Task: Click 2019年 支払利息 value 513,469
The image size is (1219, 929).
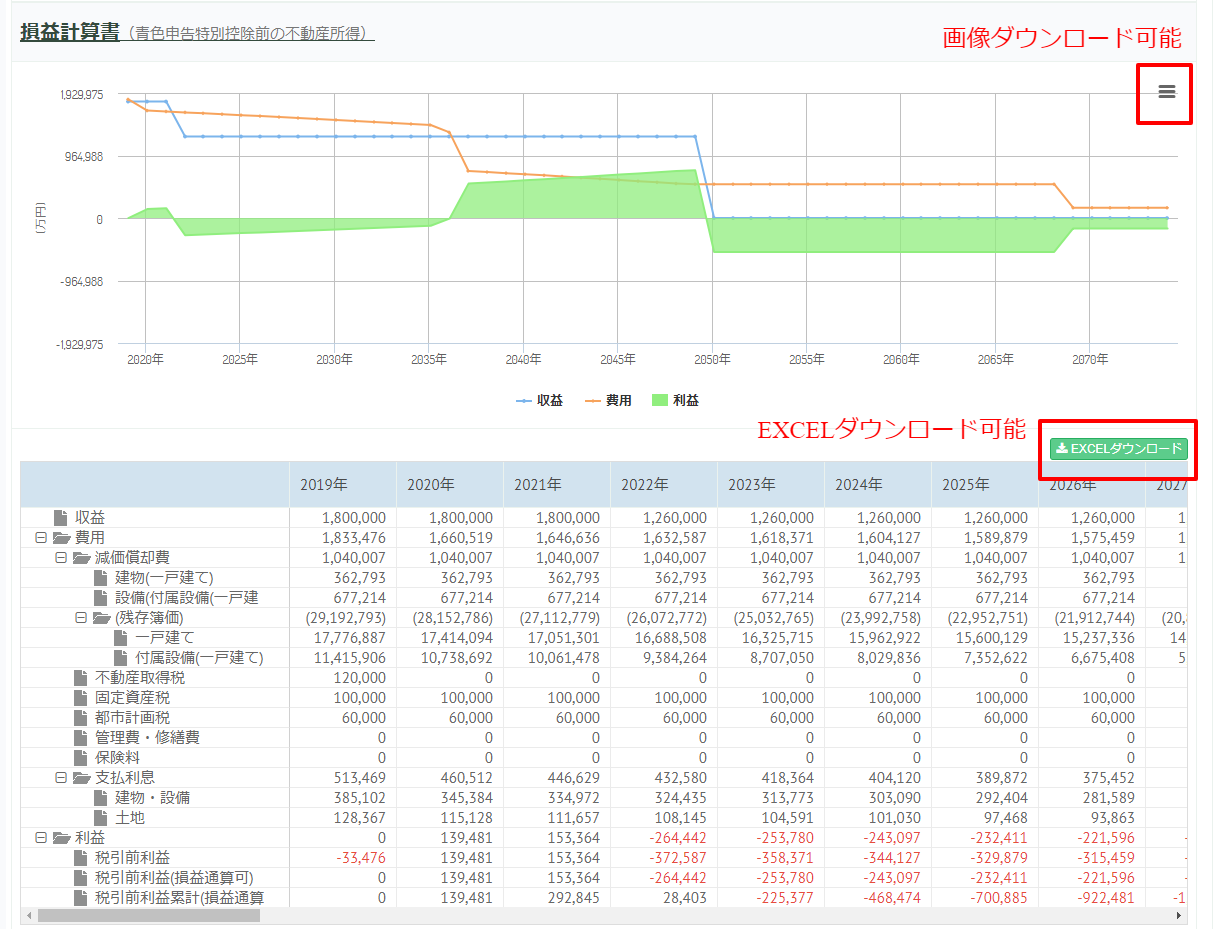Action: tap(361, 778)
